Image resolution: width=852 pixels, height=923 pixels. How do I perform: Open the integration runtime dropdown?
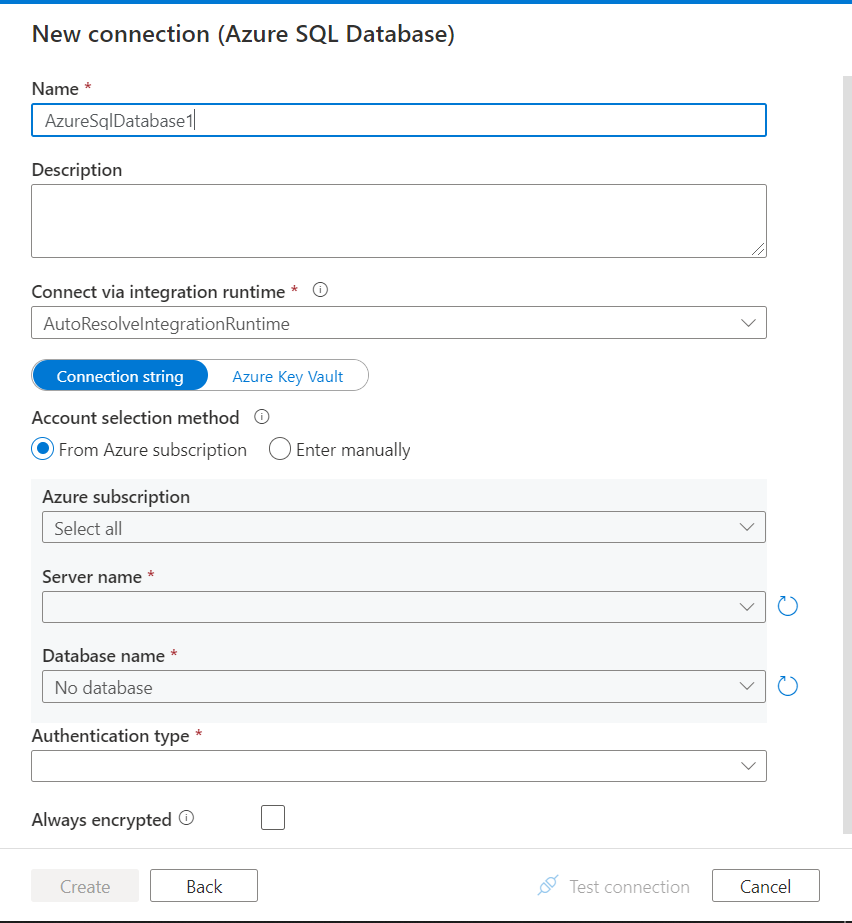pos(399,323)
